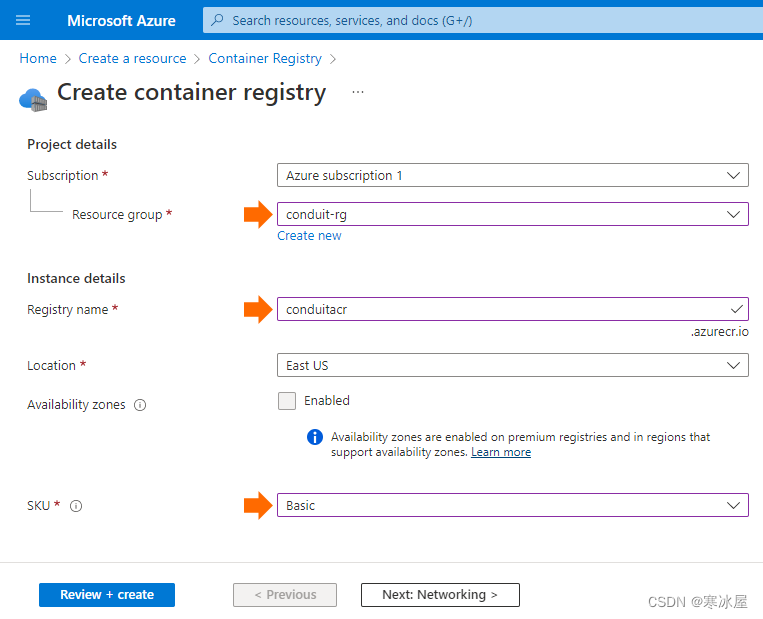Viewport: 763px width, 619px height.
Task: Open the Resource group dropdown
Action: tap(512, 214)
